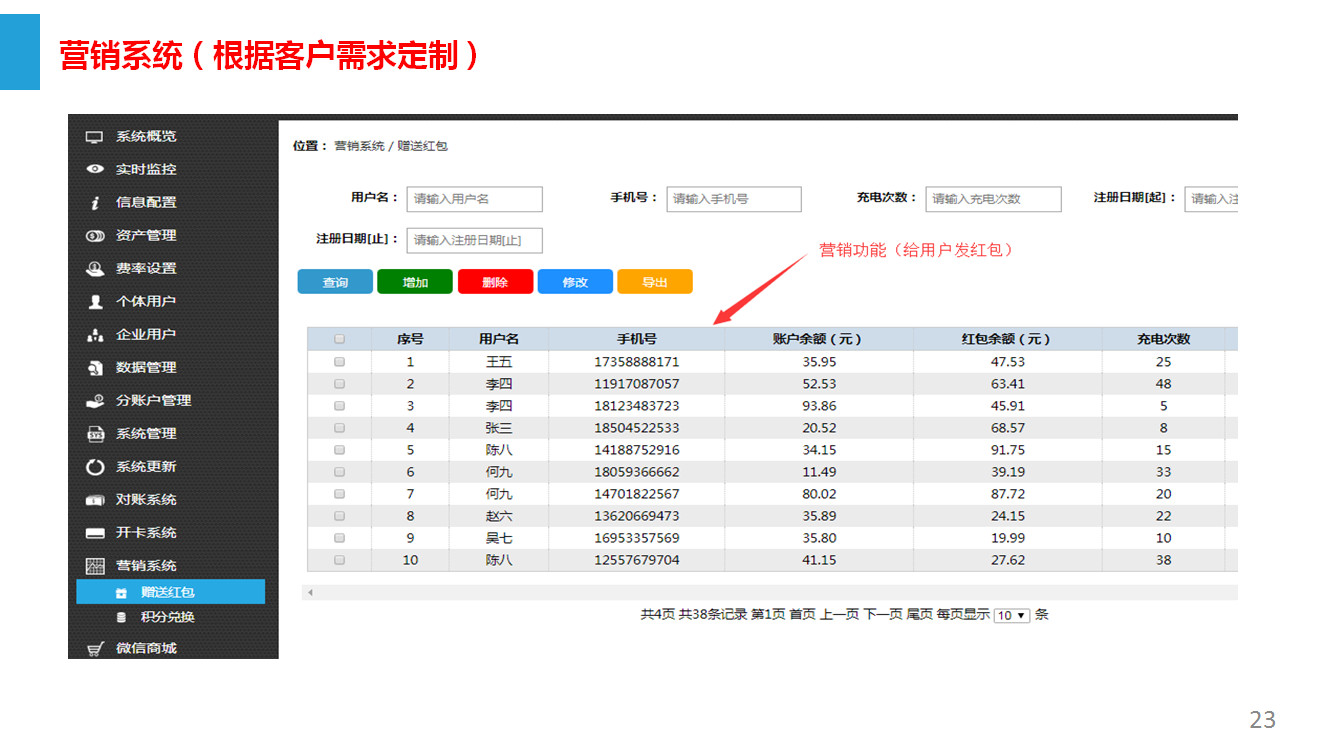Open the 赠送红包 submenu item
1340x739 pixels.
[167, 592]
